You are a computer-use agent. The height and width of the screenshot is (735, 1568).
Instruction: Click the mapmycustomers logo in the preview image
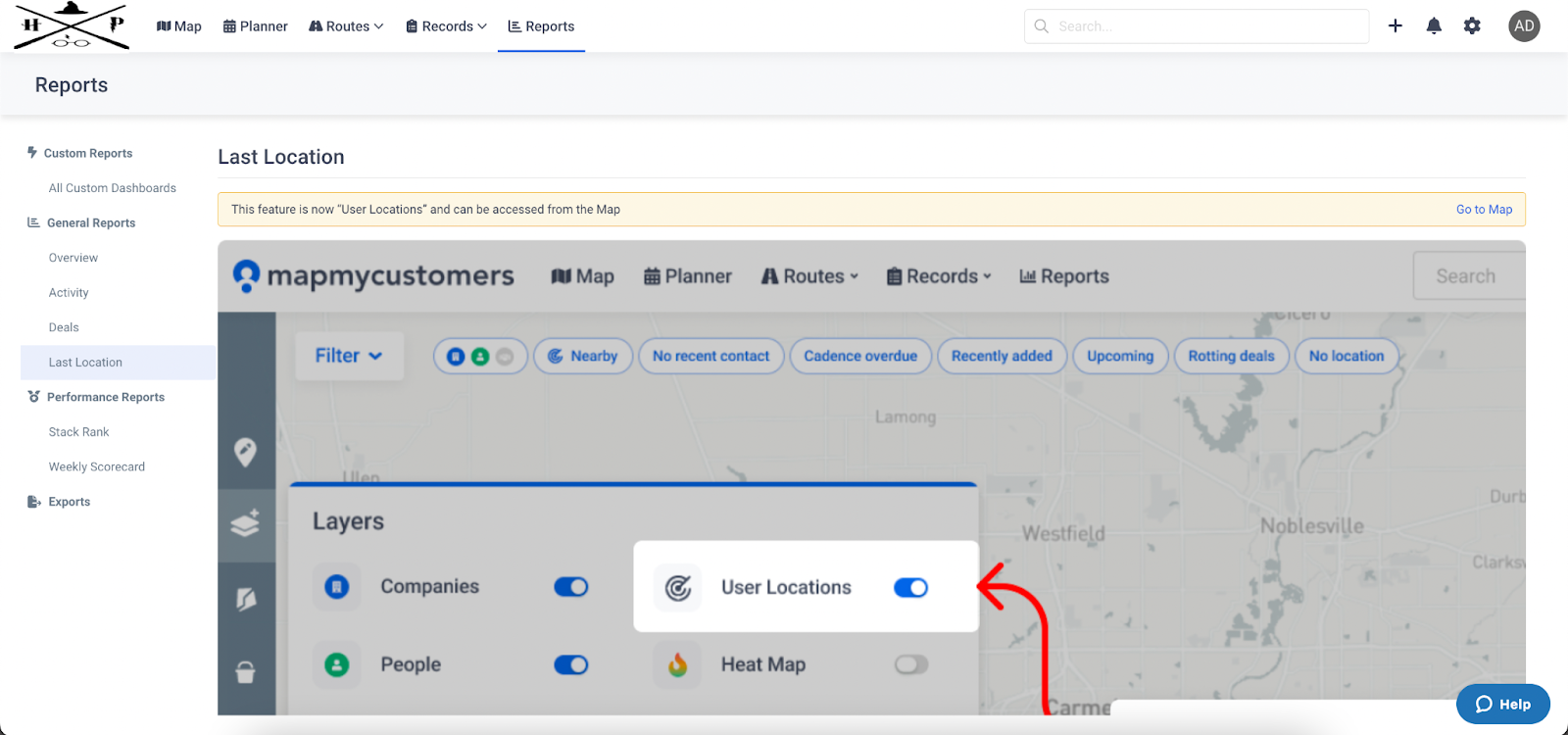click(373, 276)
